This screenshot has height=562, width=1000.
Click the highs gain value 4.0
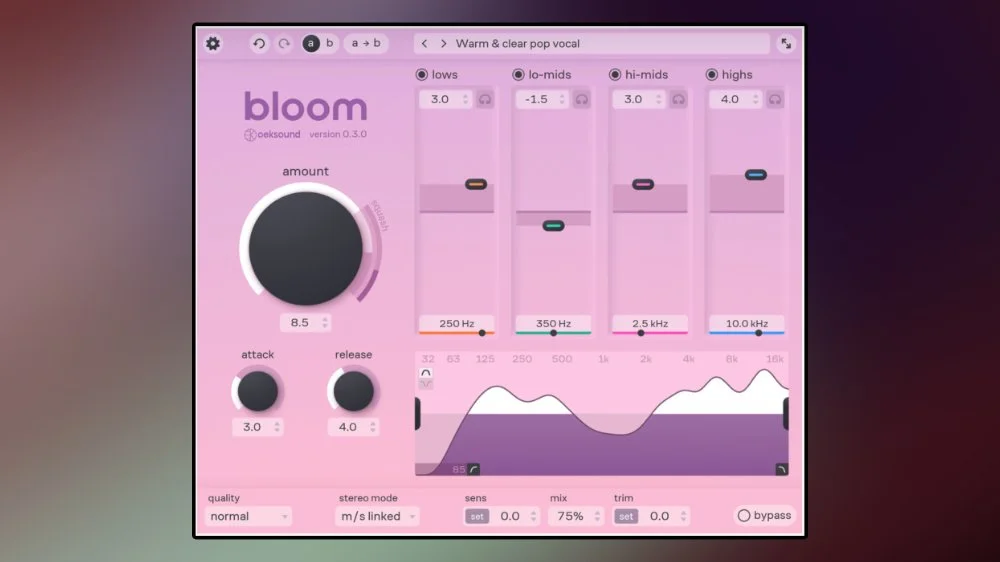[x=730, y=100]
